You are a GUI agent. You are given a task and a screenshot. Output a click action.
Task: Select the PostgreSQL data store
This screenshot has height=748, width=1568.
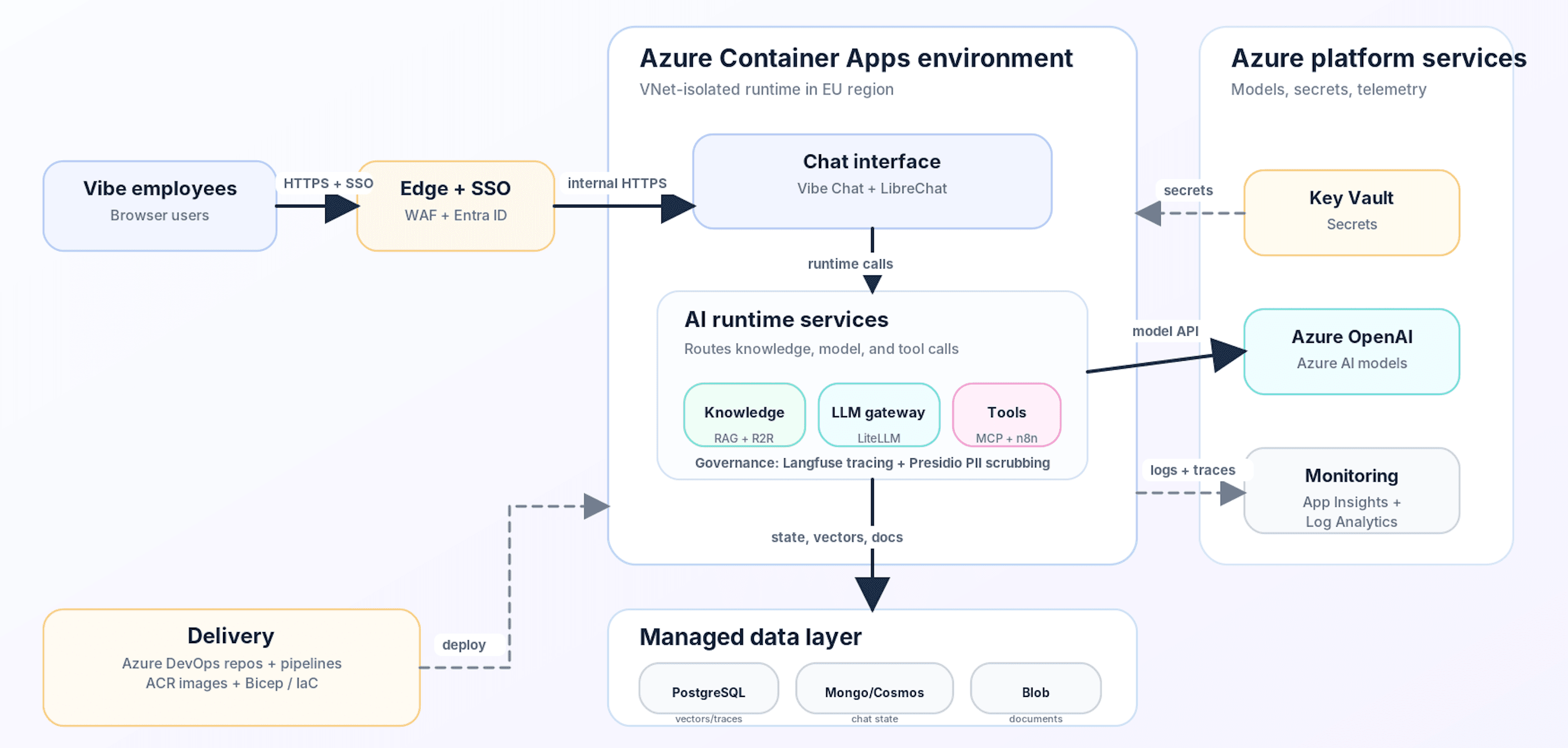[709, 689]
